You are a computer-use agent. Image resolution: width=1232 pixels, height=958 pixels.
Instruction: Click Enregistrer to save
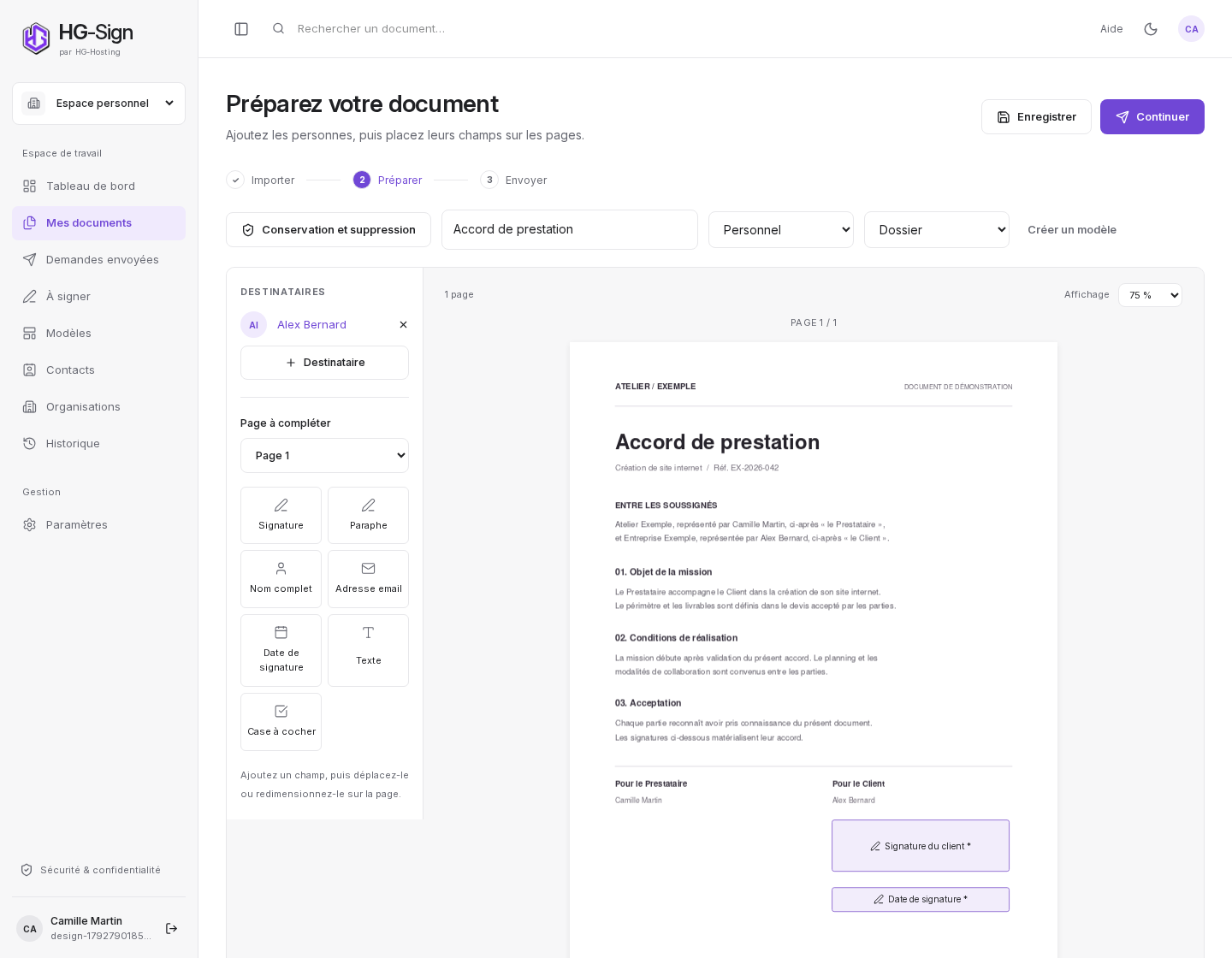click(x=1036, y=117)
